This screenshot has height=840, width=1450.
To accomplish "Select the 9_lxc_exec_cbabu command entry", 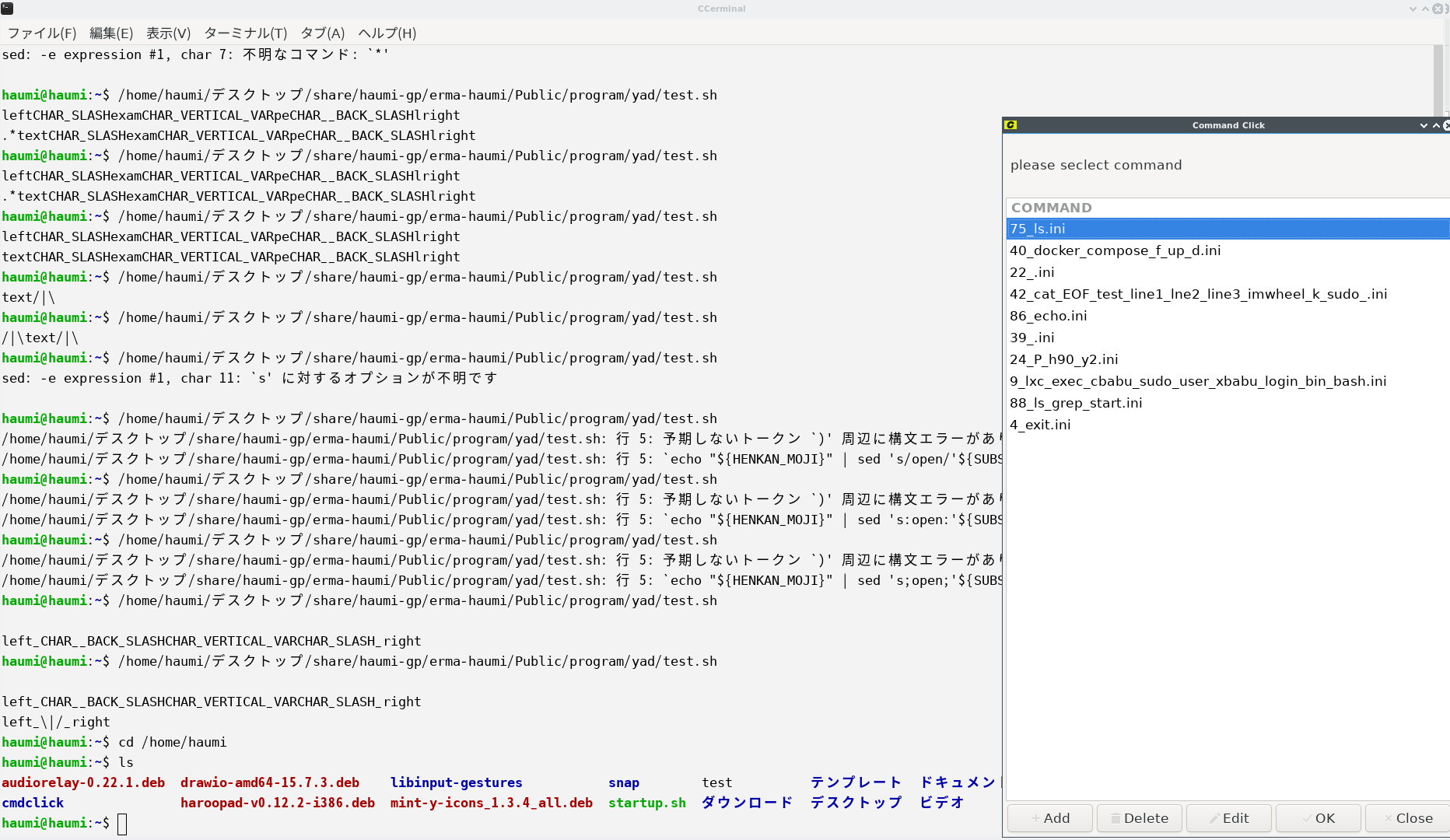I will point(1228,381).
